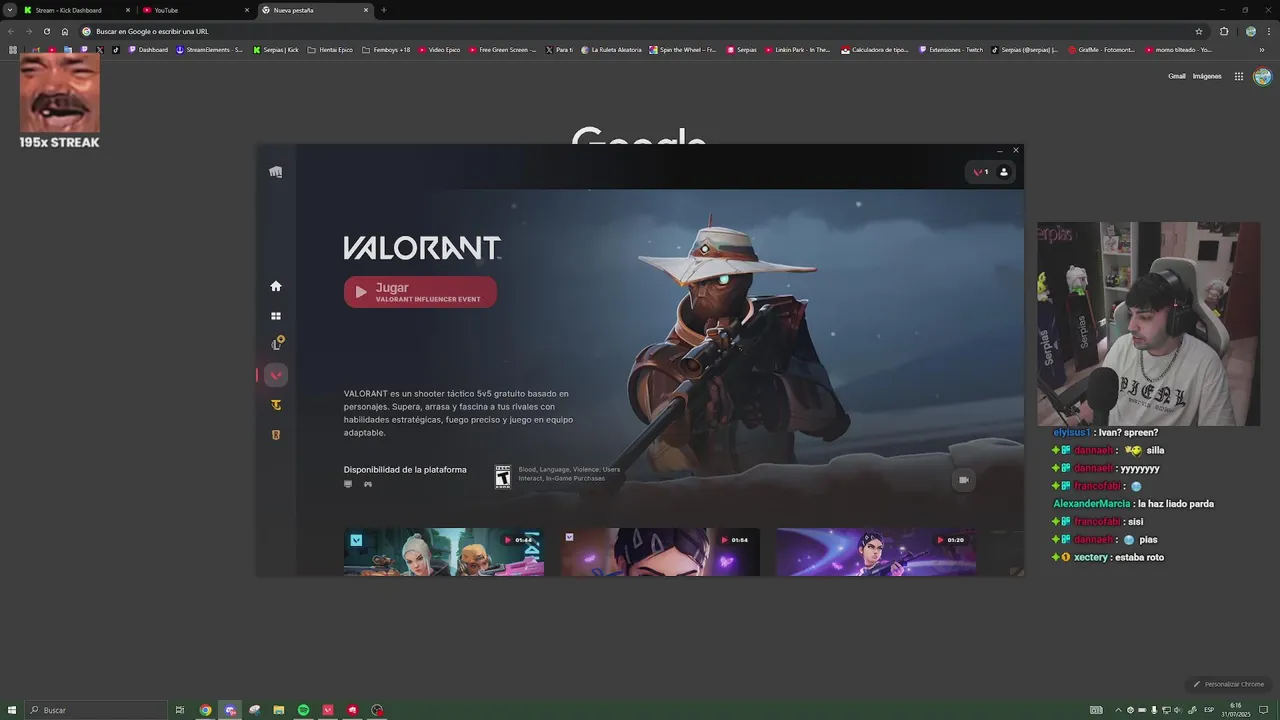
Task: Open the Chrome extensions puzzle icon
Action: click(1224, 31)
